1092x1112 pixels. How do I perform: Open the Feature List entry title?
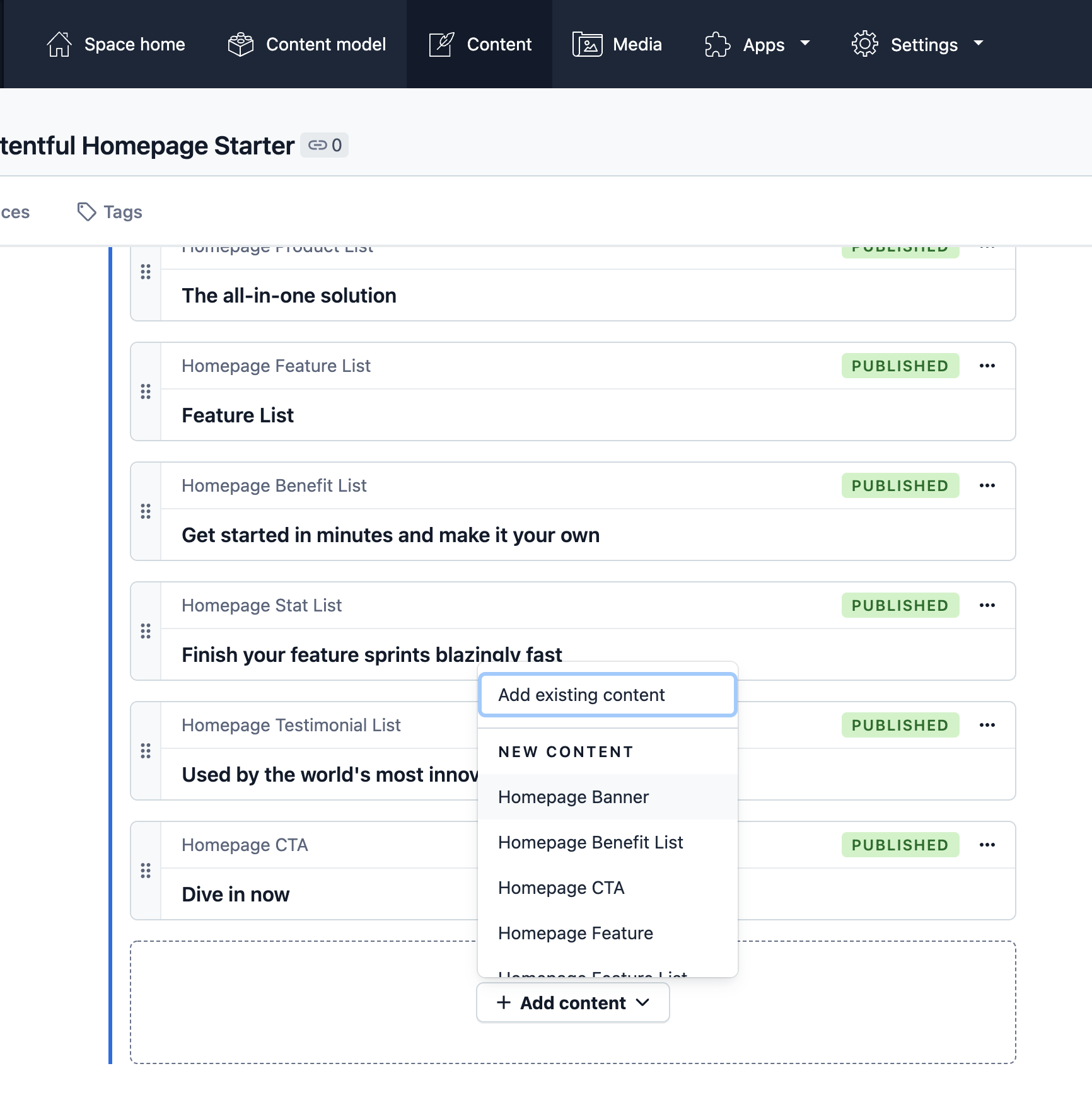coord(238,415)
